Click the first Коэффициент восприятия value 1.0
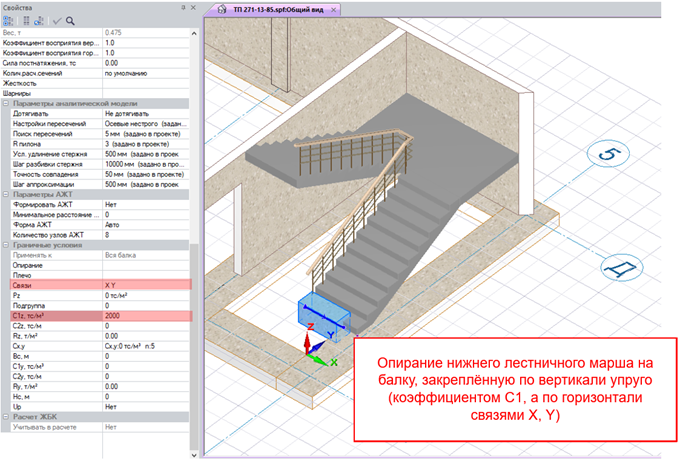Screen dimensions: 680x461 click(146, 43)
